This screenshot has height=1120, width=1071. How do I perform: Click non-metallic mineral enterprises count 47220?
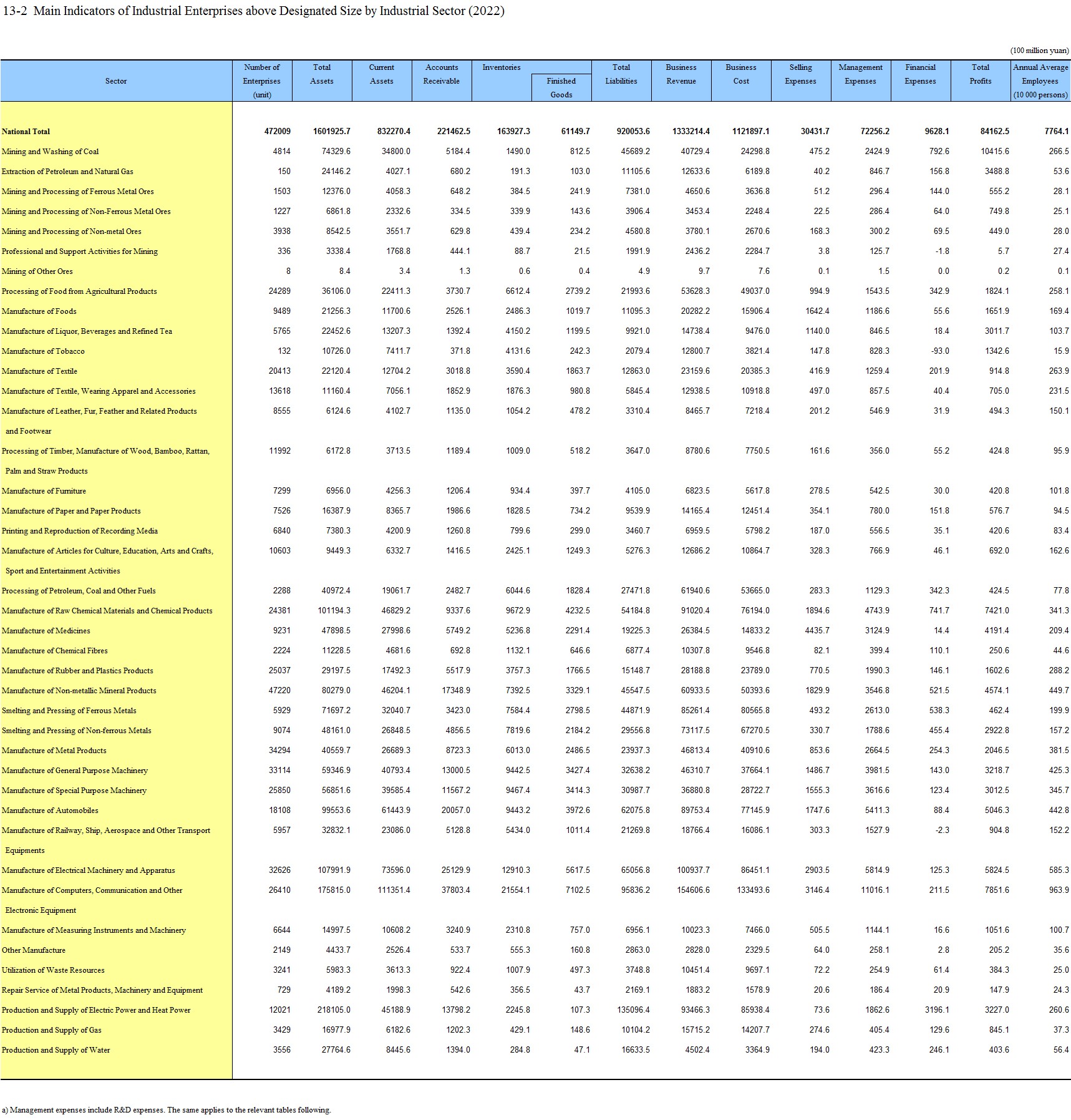279,691
